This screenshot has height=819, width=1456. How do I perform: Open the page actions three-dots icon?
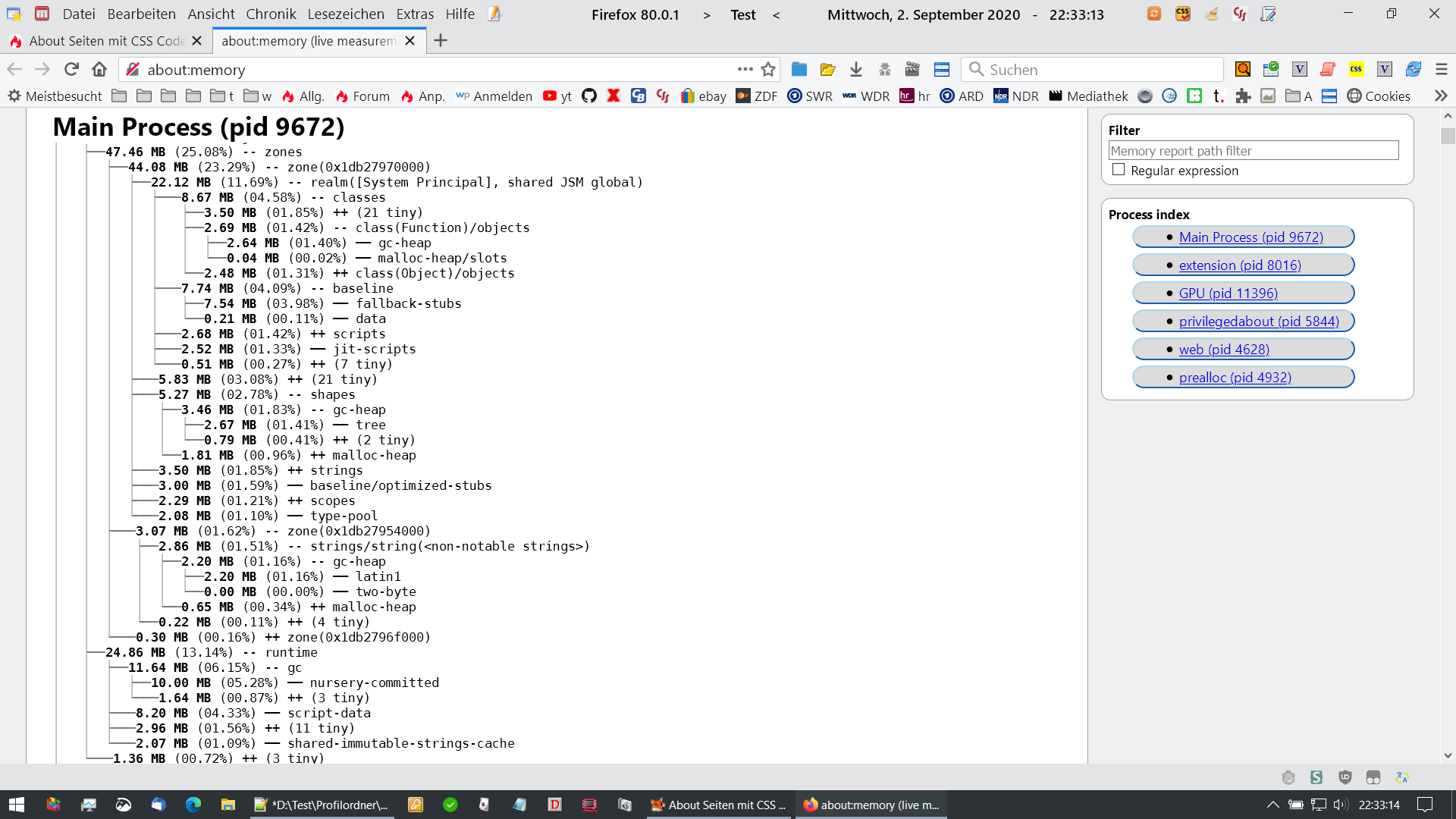(x=745, y=70)
